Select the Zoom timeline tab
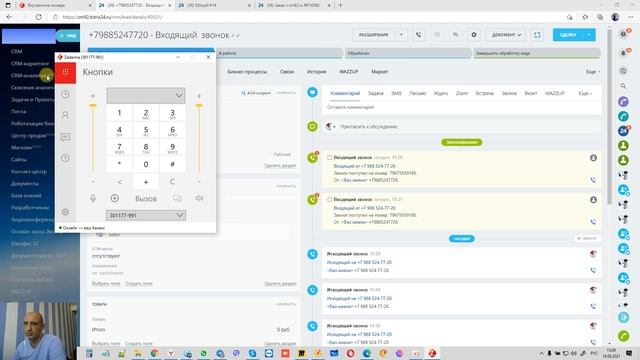Image resolution: width=640 pixels, height=360 pixels. 462,93
